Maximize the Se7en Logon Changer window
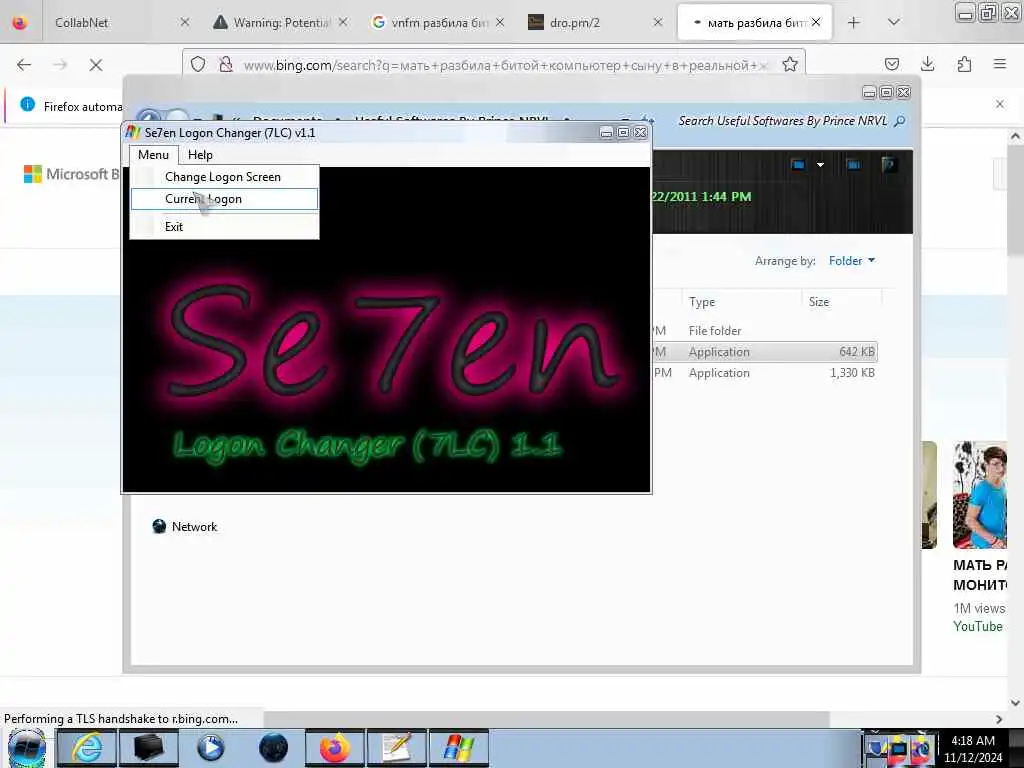Viewport: 1024px width, 768px height. pyautogui.click(x=623, y=133)
